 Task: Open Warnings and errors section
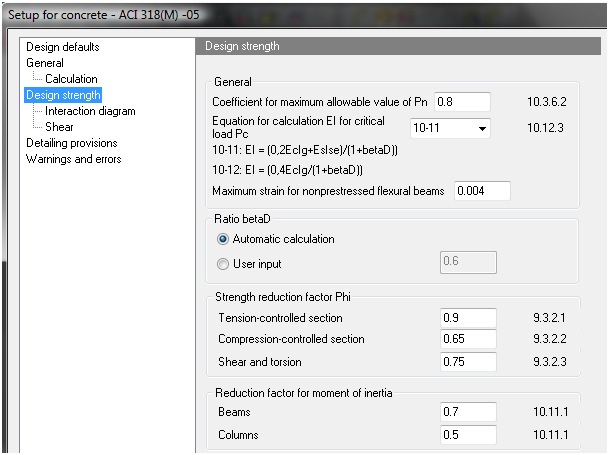click(x=73, y=159)
